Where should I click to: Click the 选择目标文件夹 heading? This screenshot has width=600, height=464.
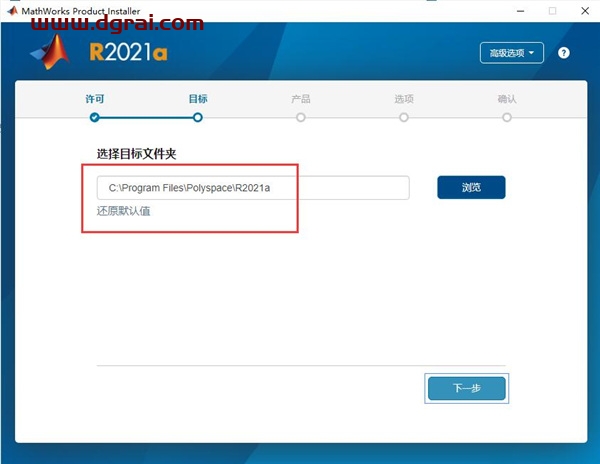click(136, 154)
